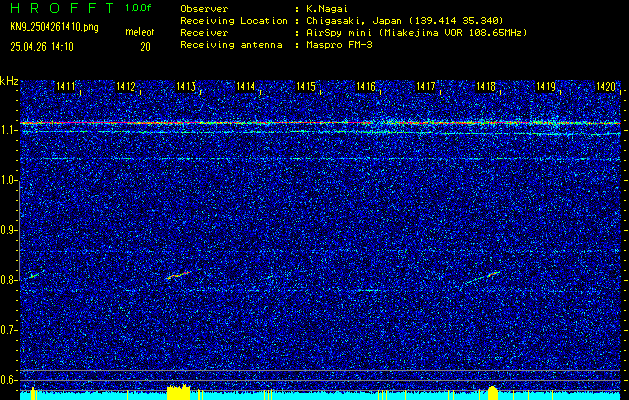Click the yellow signal bump below 1418

click(493, 393)
